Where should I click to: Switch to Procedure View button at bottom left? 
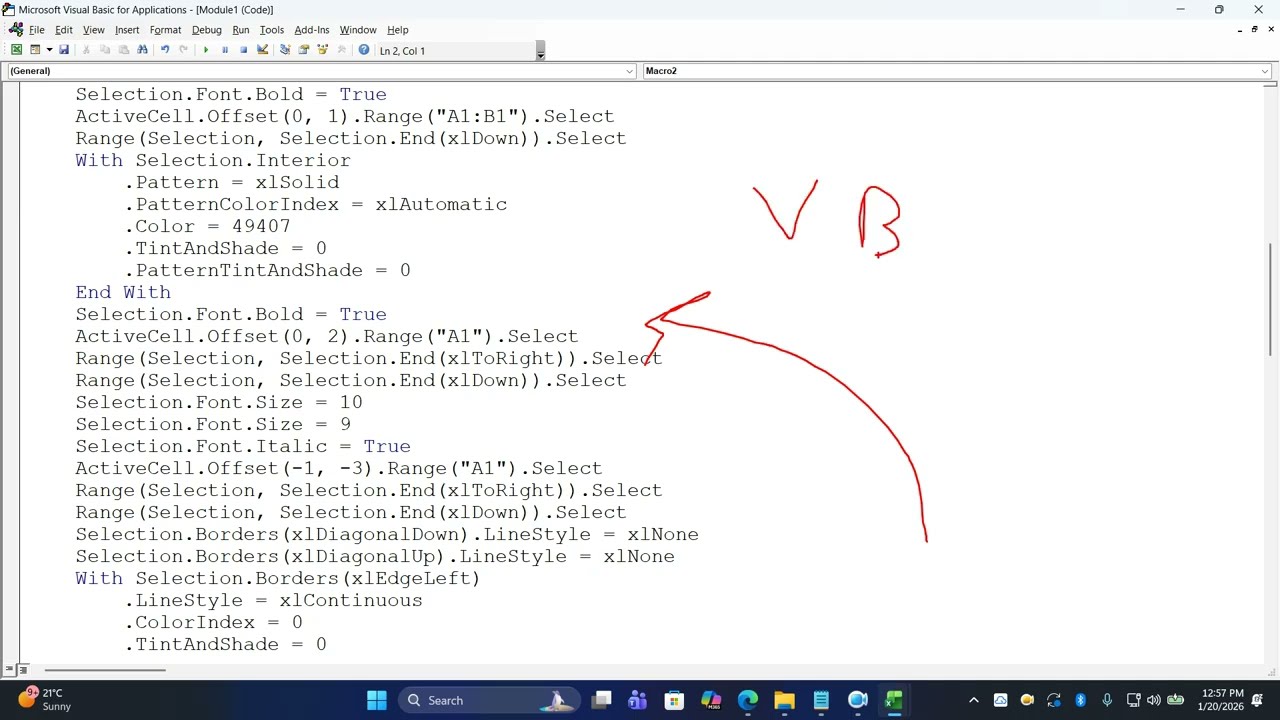[9, 670]
